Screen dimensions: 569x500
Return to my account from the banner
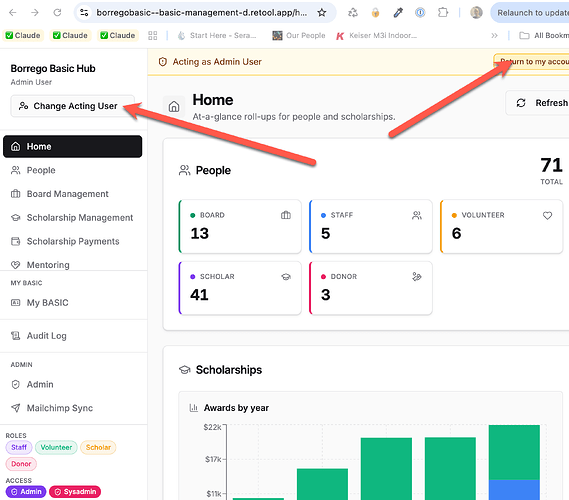(x=532, y=62)
